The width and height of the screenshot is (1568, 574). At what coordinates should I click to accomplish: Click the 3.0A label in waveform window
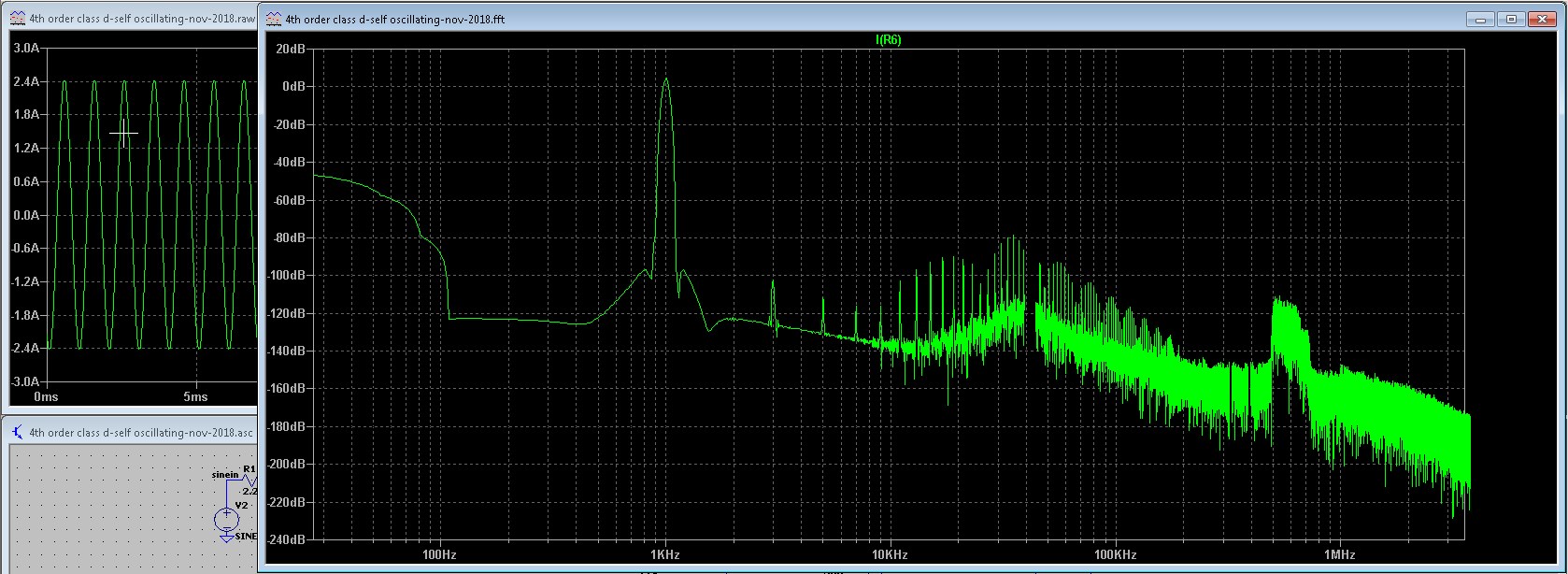[26, 48]
